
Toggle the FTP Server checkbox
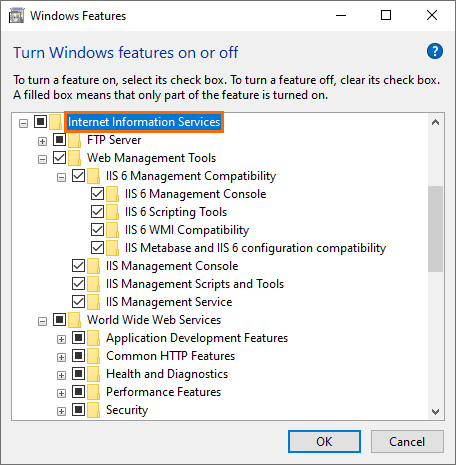[59, 140]
